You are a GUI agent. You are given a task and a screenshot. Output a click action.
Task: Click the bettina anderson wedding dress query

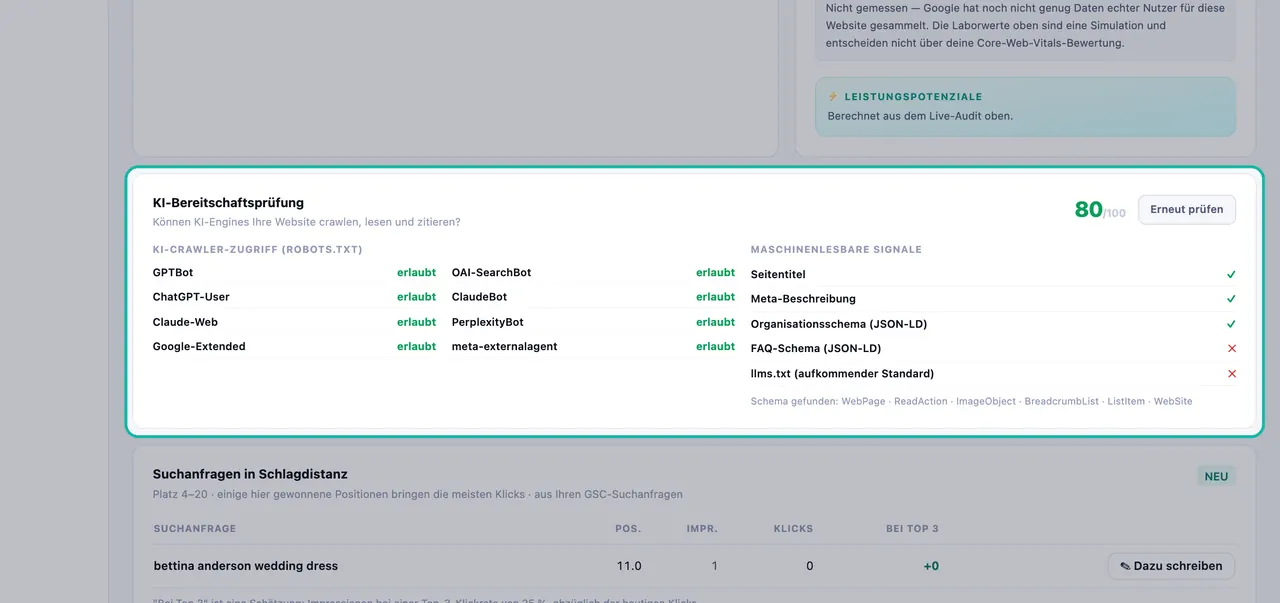click(x=246, y=566)
